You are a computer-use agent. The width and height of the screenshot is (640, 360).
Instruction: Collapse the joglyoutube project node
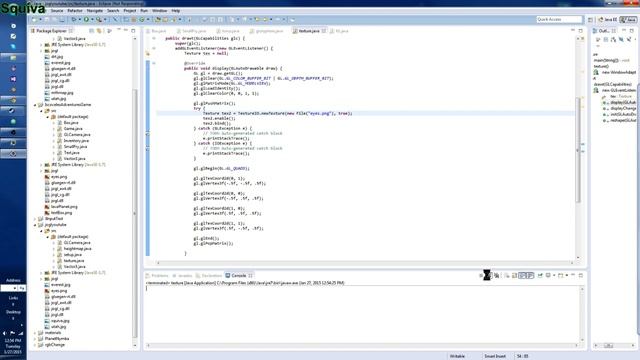tap(35, 225)
